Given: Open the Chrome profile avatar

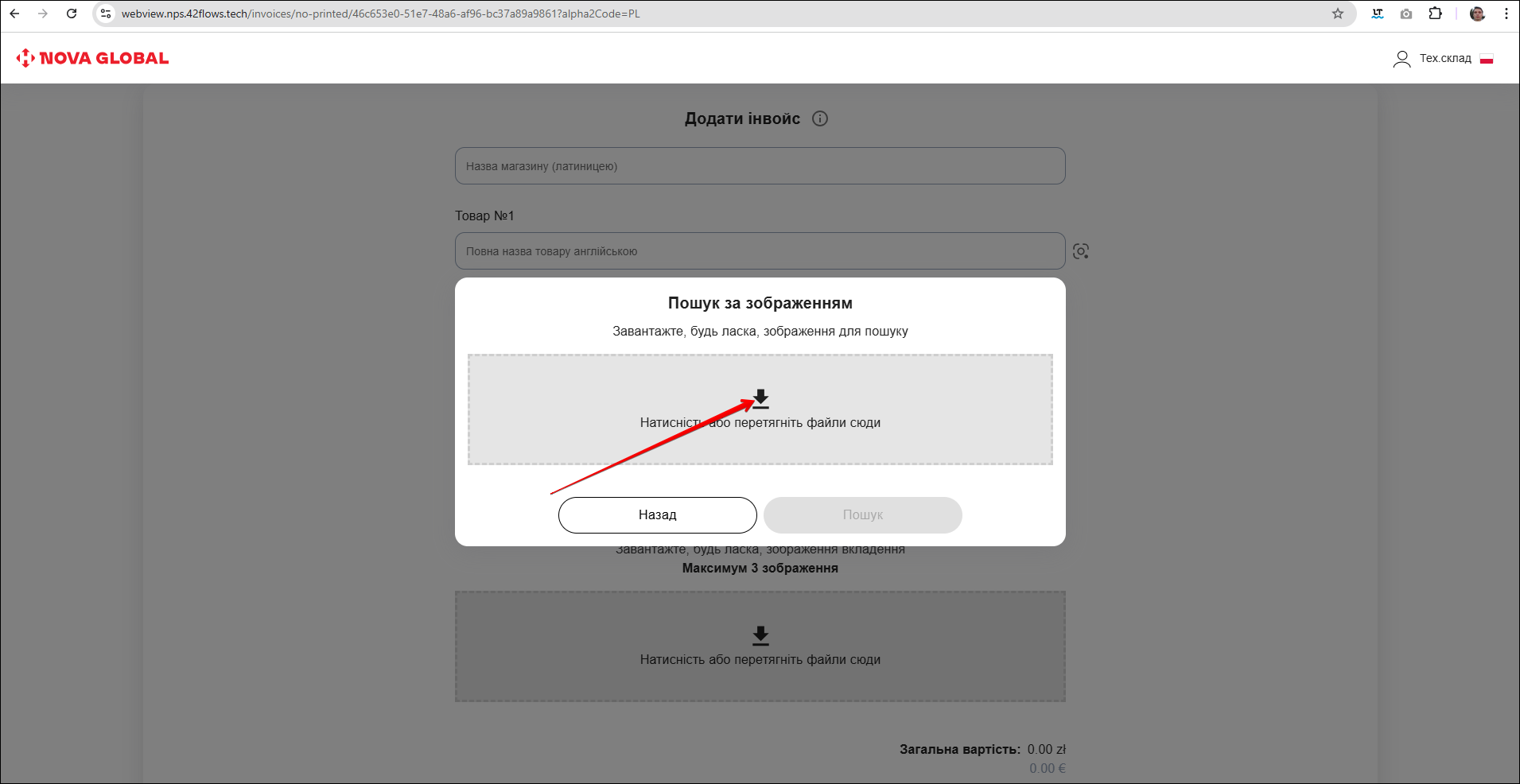Looking at the screenshot, I should point(1477,14).
